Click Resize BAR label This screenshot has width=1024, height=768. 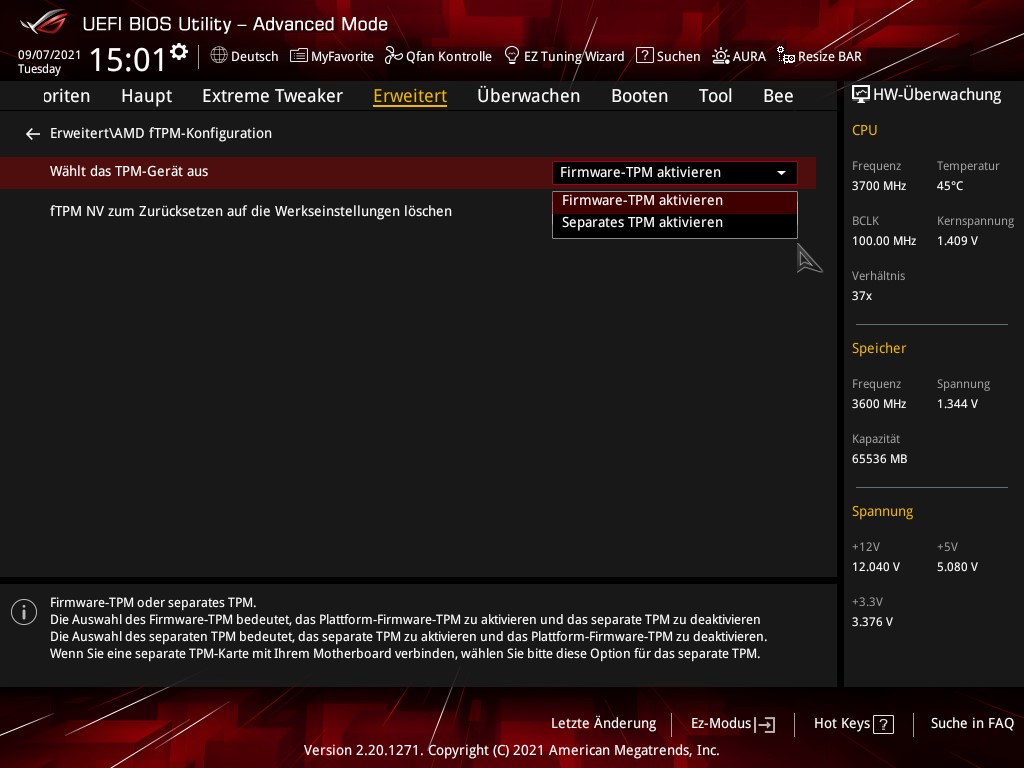(x=829, y=57)
